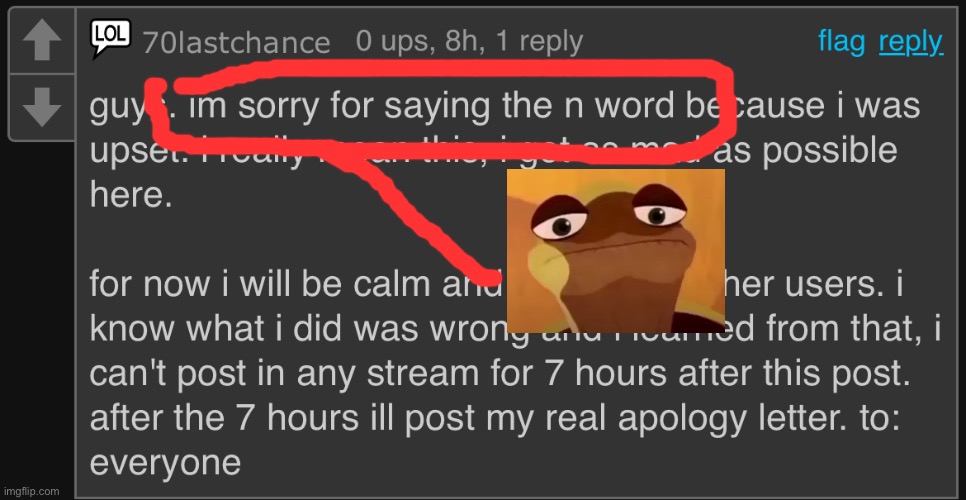Click the final word "everyone"

pyautogui.click(x=165, y=462)
